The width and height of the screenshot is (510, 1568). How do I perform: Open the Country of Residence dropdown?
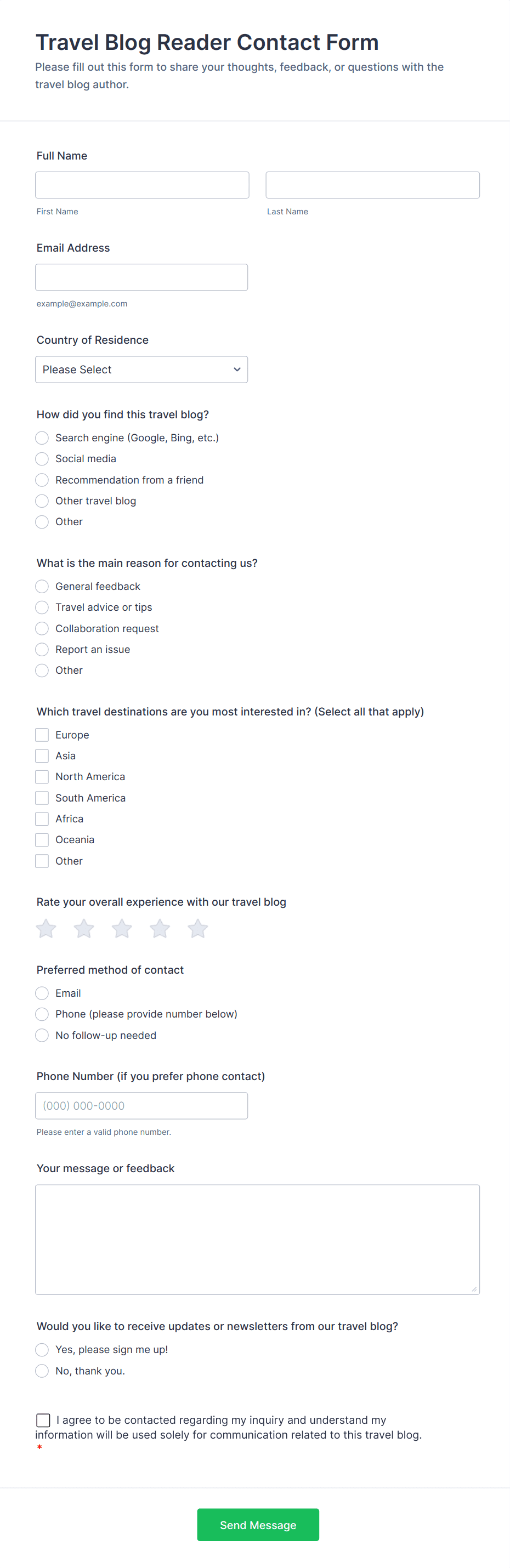click(x=141, y=370)
